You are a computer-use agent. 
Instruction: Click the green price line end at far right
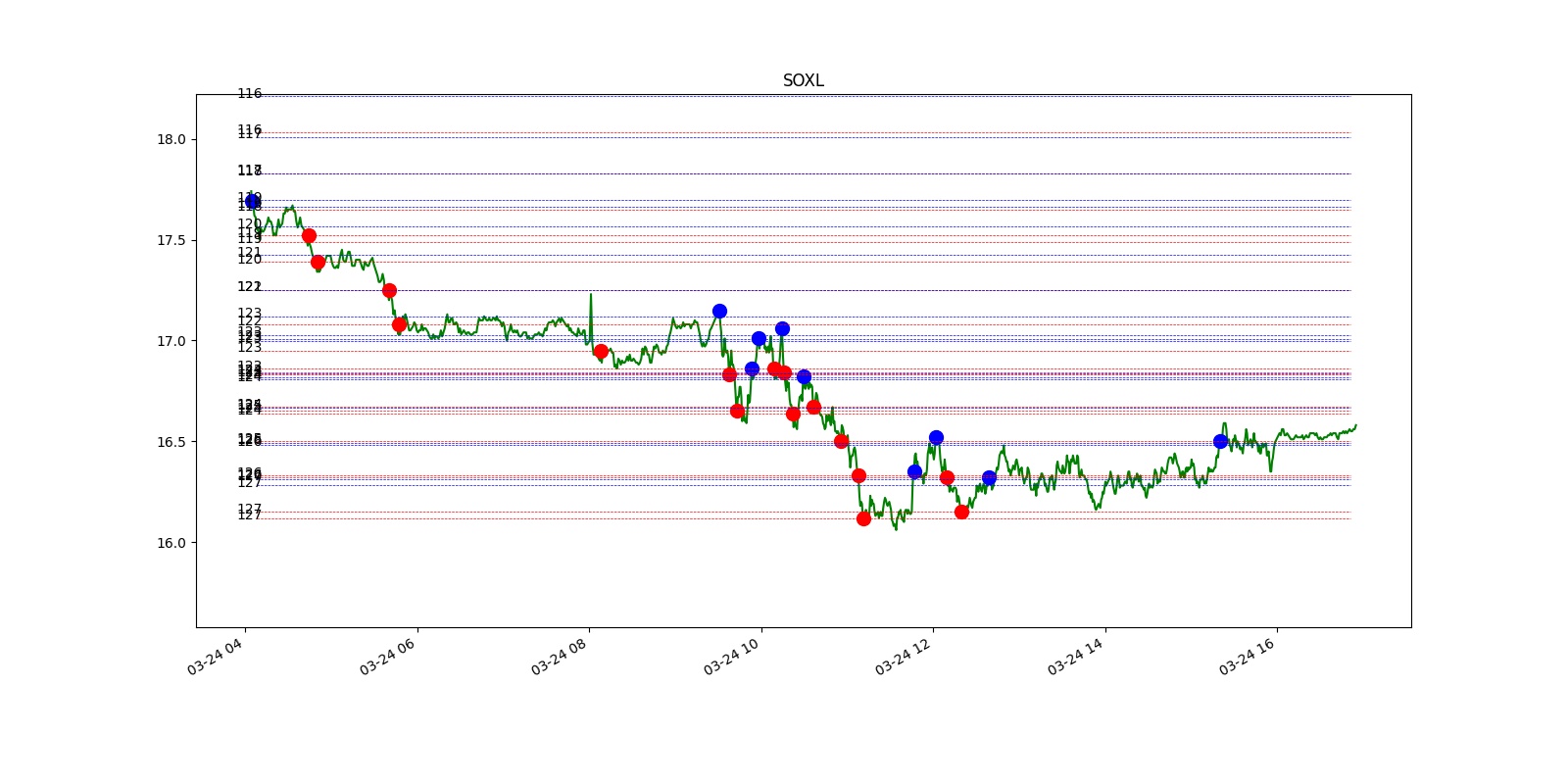coord(1355,425)
